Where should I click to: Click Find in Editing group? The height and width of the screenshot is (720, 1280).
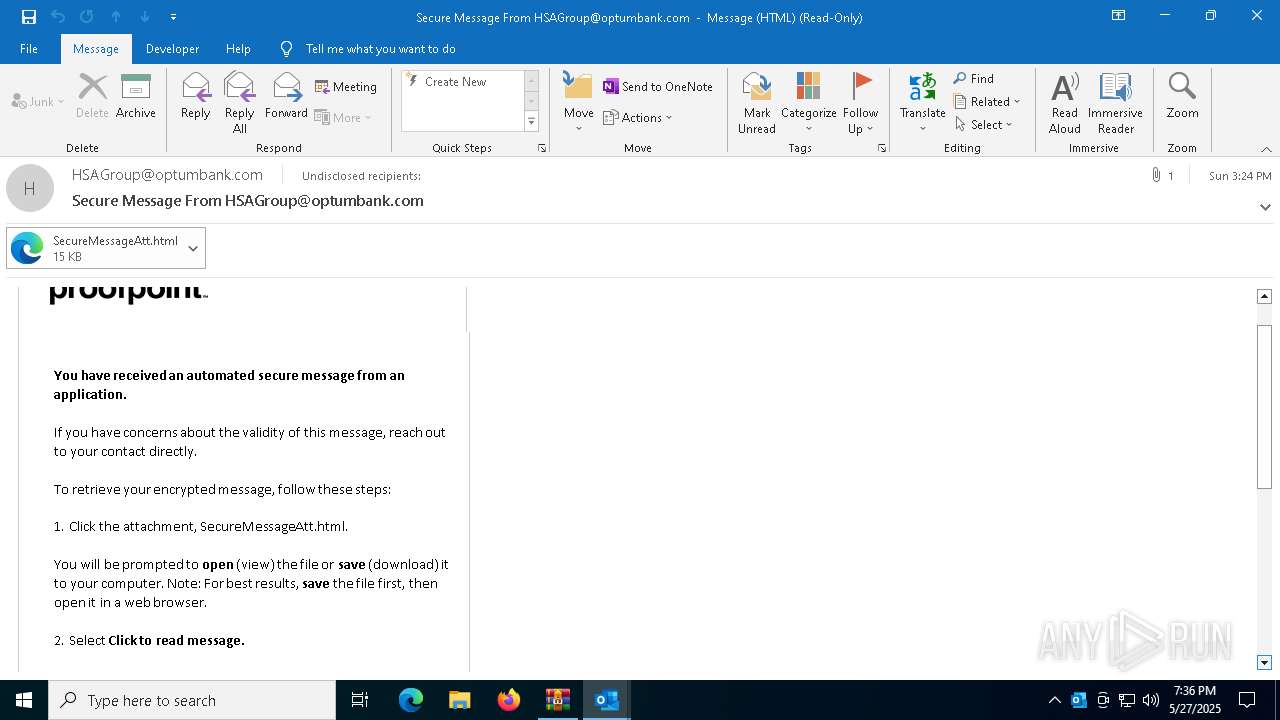point(974,79)
